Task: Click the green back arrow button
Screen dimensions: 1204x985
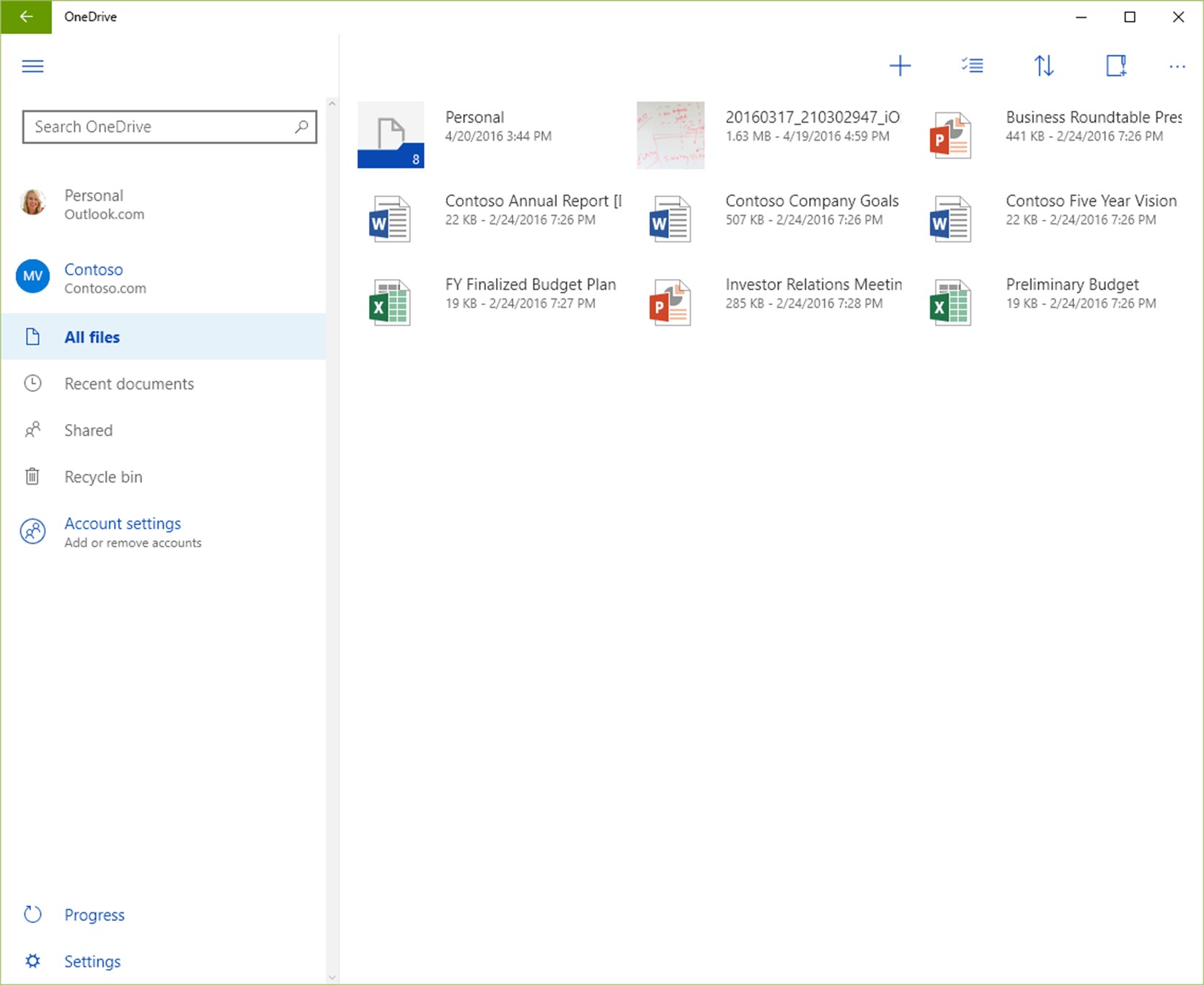Action: pos(26,16)
